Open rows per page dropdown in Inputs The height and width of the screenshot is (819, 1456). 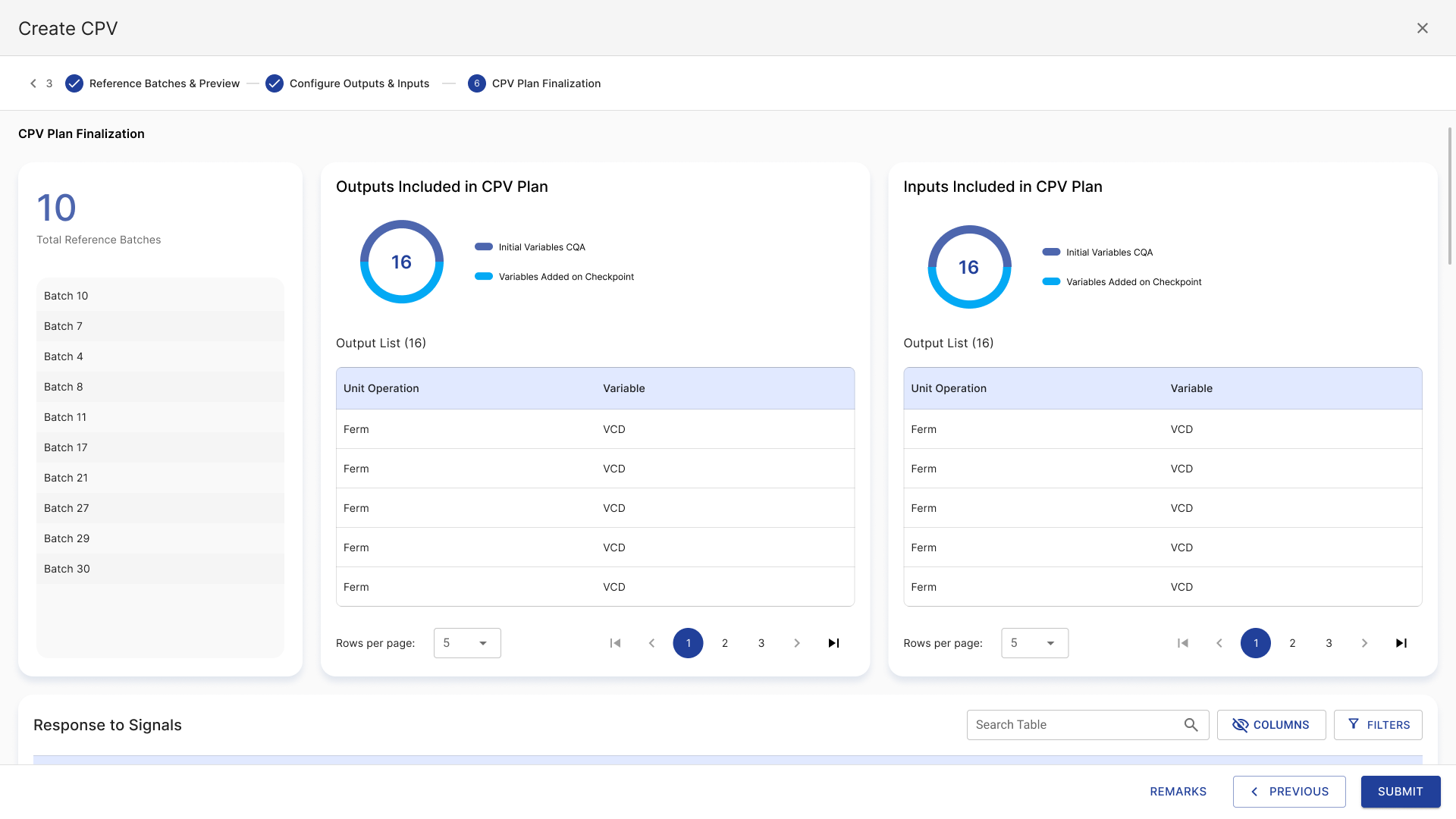tap(1034, 643)
